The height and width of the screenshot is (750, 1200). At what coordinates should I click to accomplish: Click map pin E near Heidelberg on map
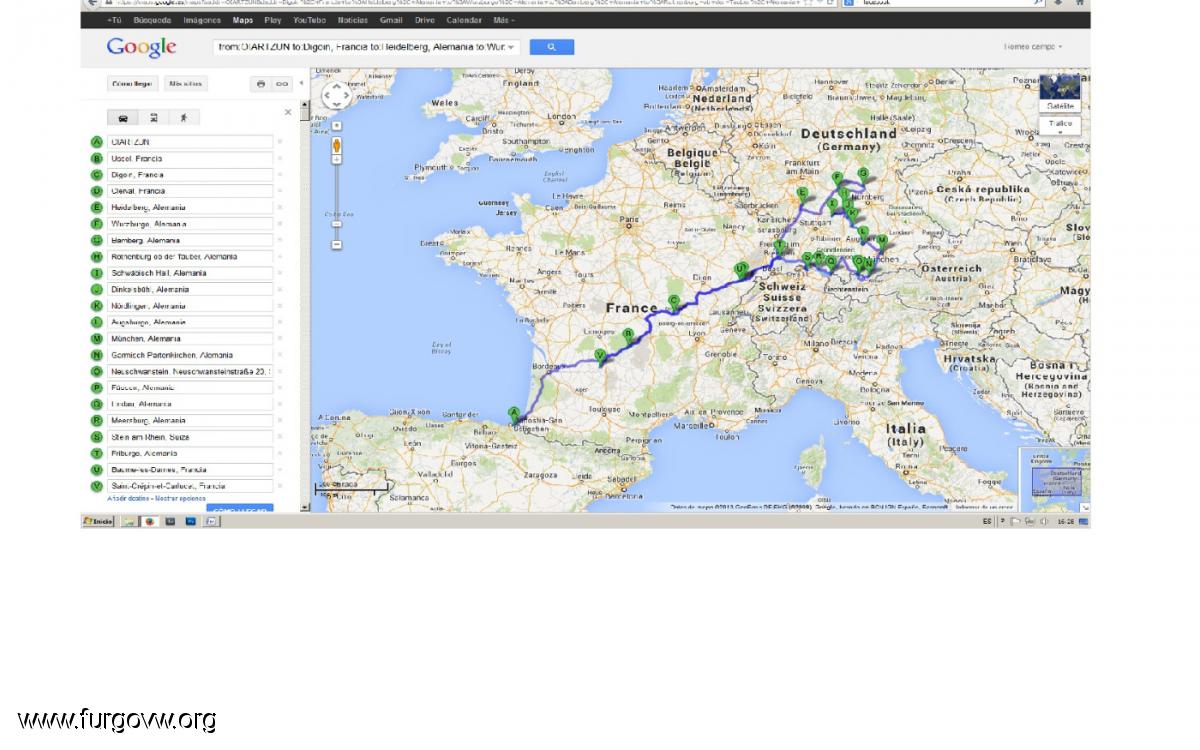tap(802, 193)
